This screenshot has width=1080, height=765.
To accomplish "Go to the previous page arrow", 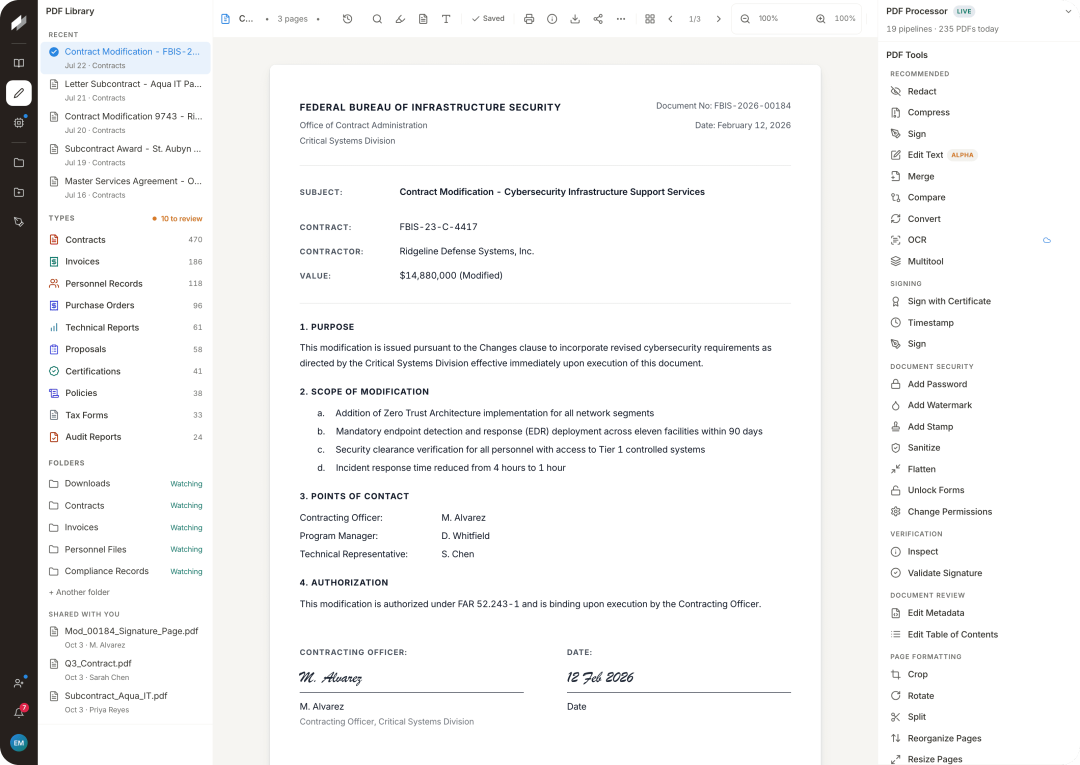I will pos(671,19).
